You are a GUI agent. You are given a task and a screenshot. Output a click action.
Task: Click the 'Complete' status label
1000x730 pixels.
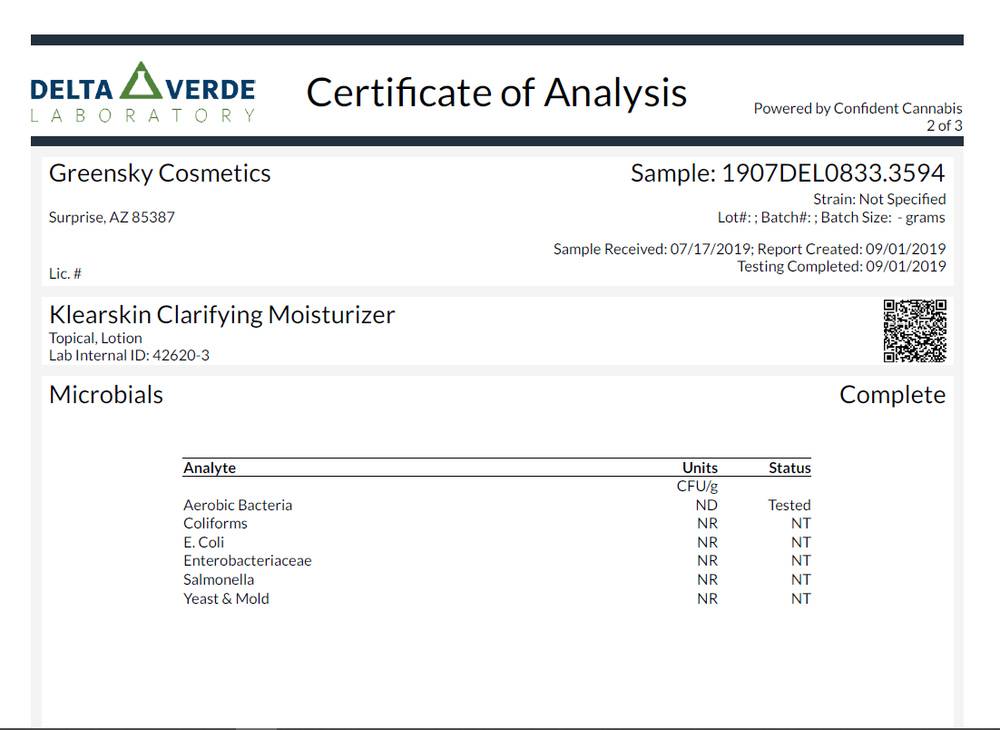[x=892, y=395]
